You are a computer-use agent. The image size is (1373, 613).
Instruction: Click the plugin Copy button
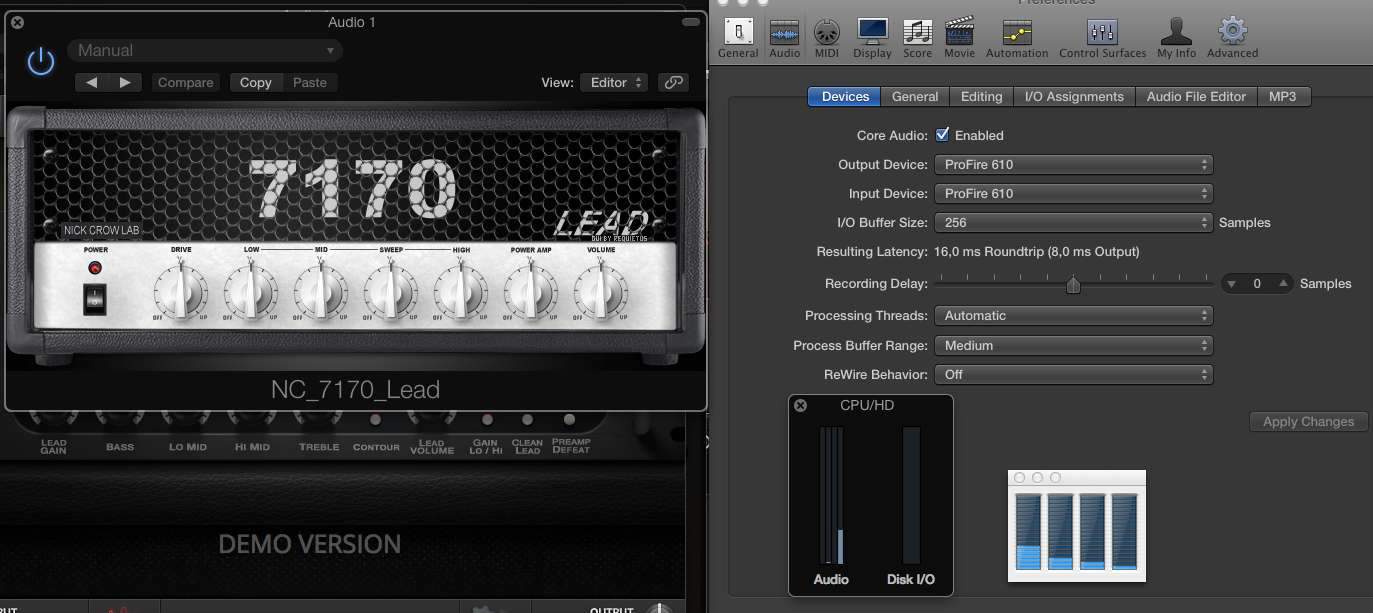click(x=256, y=83)
